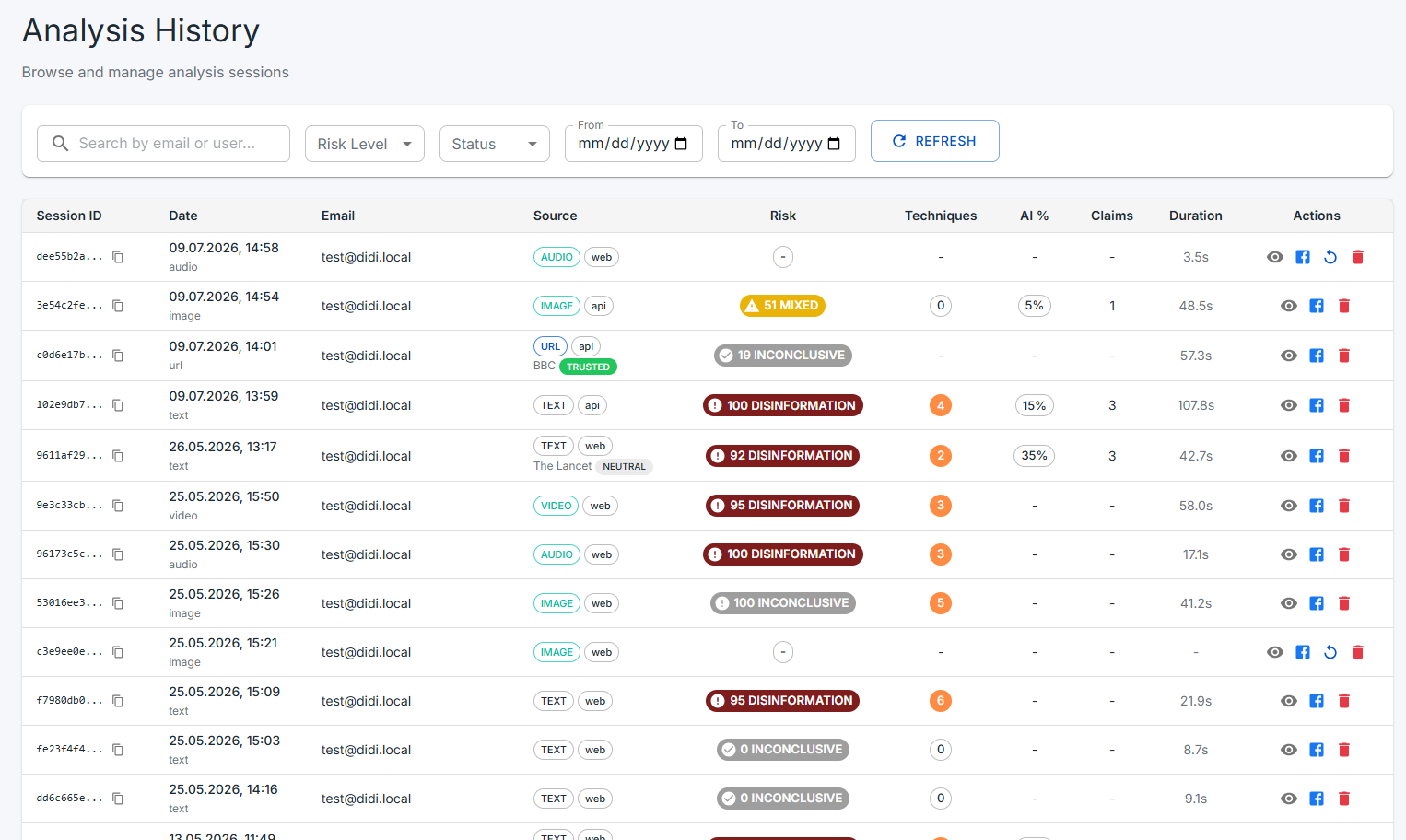
Task: Delete session c0d6e17b
Action: (1344, 356)
